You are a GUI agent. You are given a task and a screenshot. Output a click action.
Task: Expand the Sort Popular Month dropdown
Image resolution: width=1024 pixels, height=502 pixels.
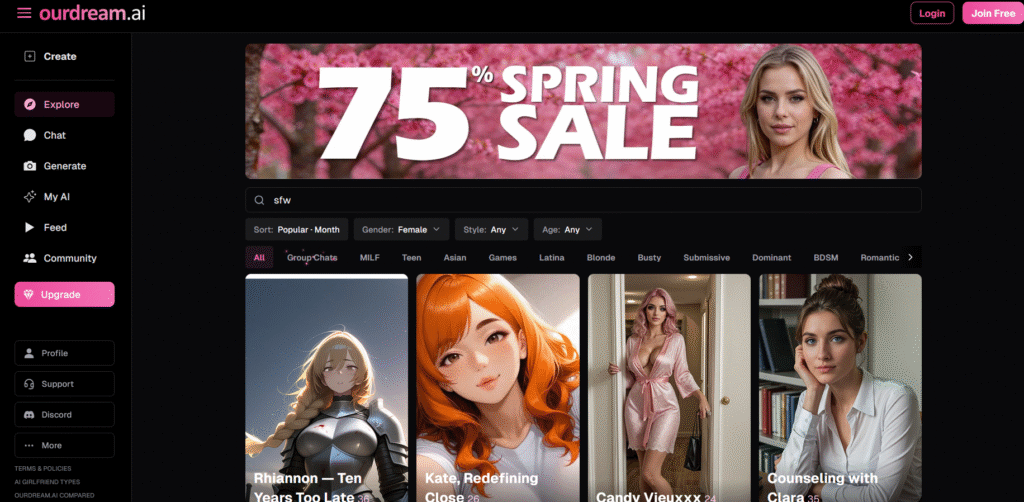coord(297,230)
